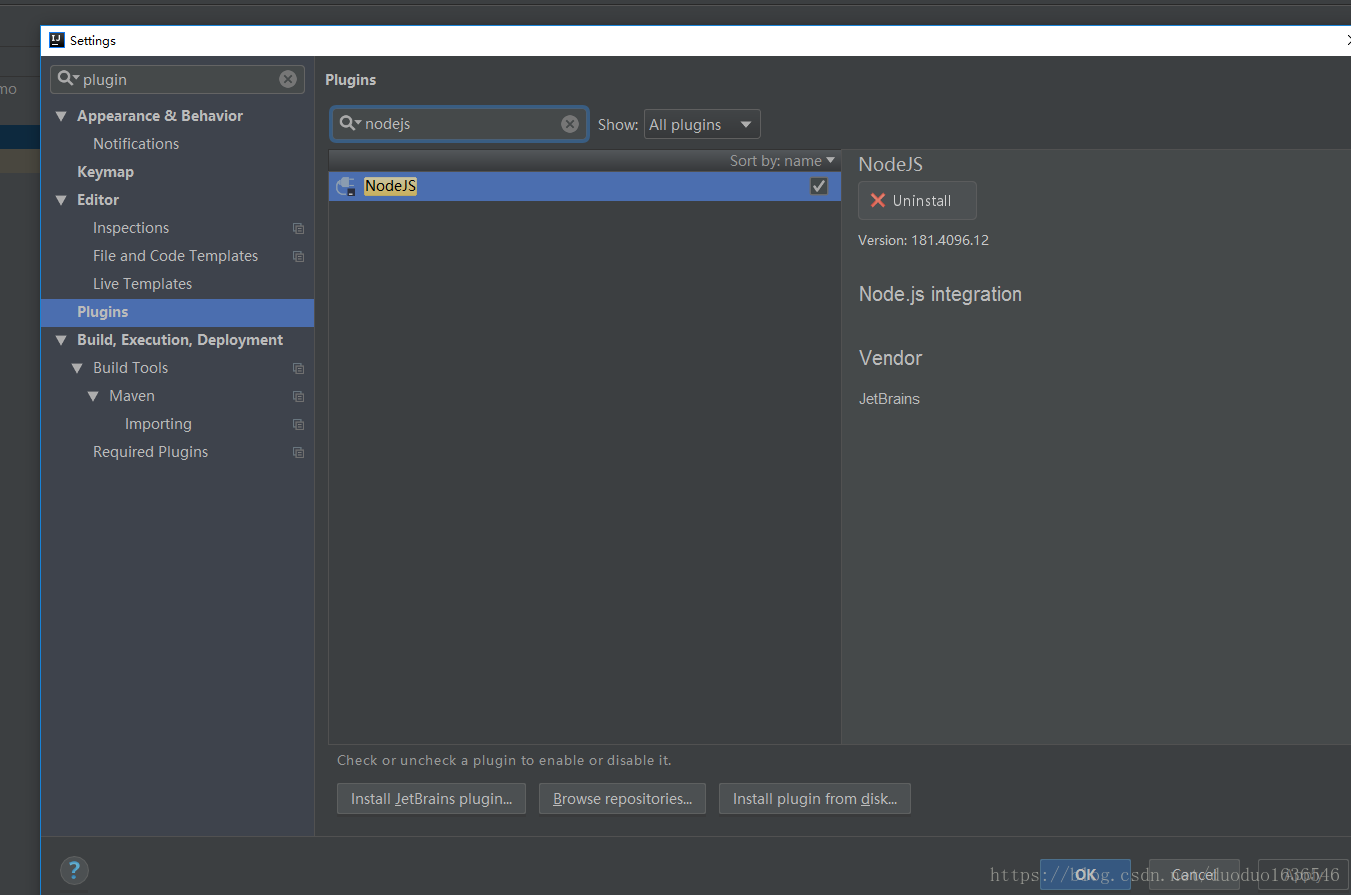Click the 'Plugins' page heading
The image size is (1351, 895).
coord(351,80)
